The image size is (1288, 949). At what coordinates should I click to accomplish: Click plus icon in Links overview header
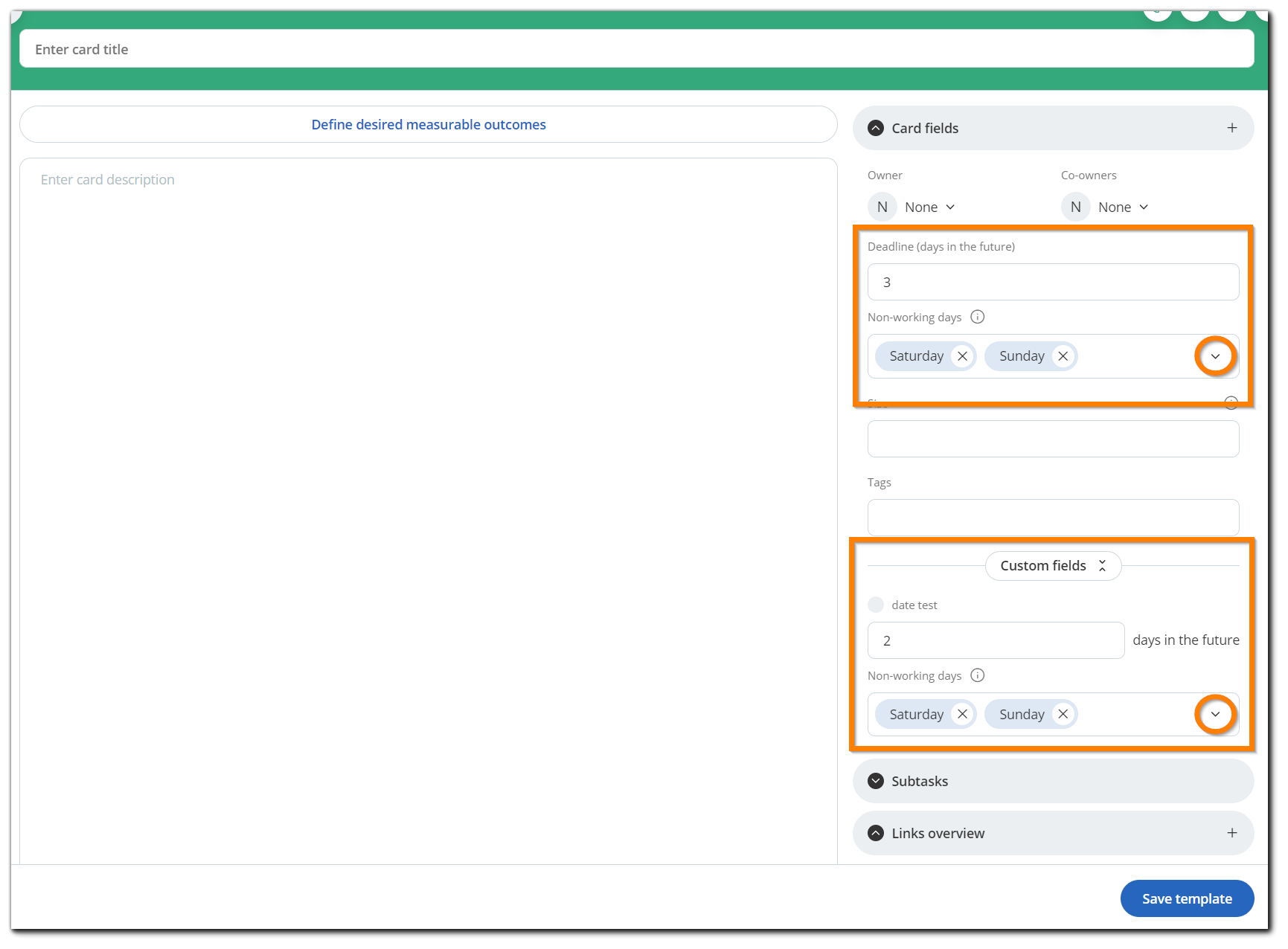(1231, 833)
